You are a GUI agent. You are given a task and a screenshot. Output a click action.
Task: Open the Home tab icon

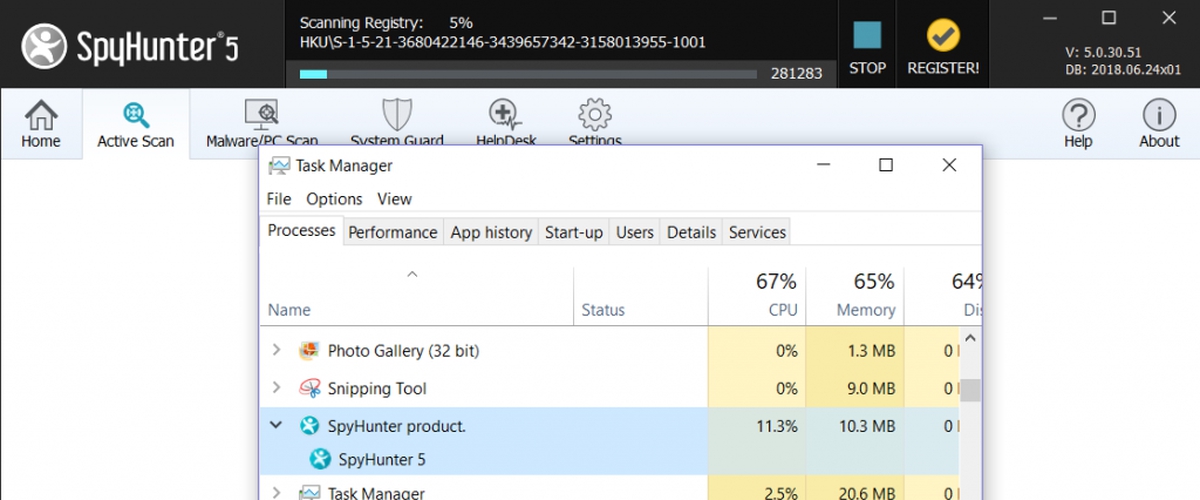pyautogui.click(x=41, y=114)
